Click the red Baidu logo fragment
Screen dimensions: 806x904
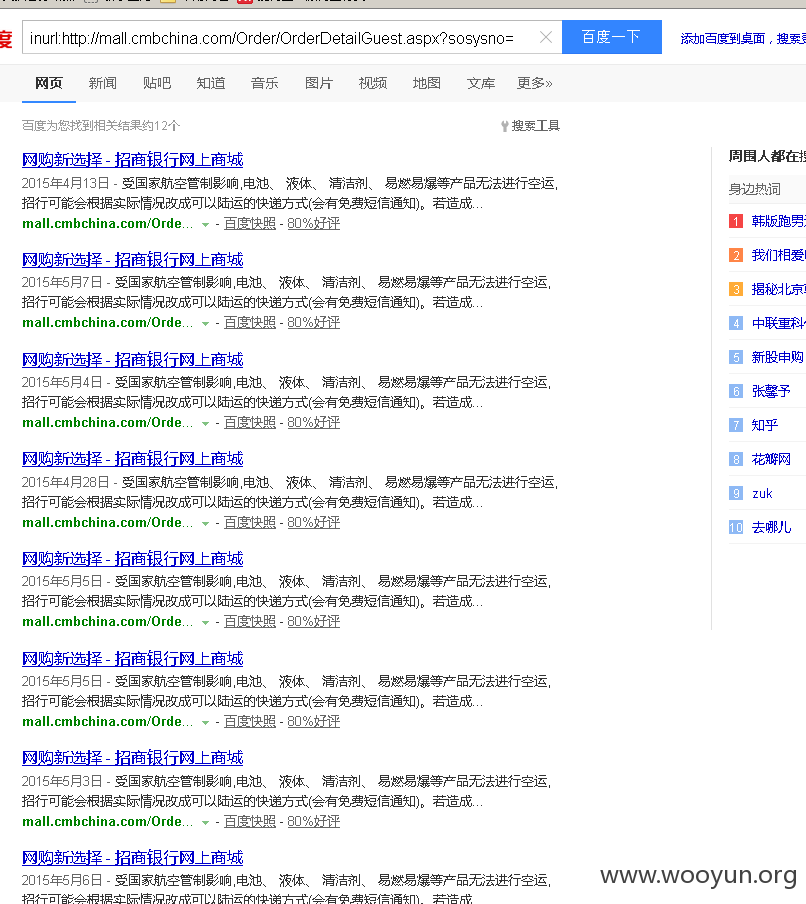coord(6,39)
